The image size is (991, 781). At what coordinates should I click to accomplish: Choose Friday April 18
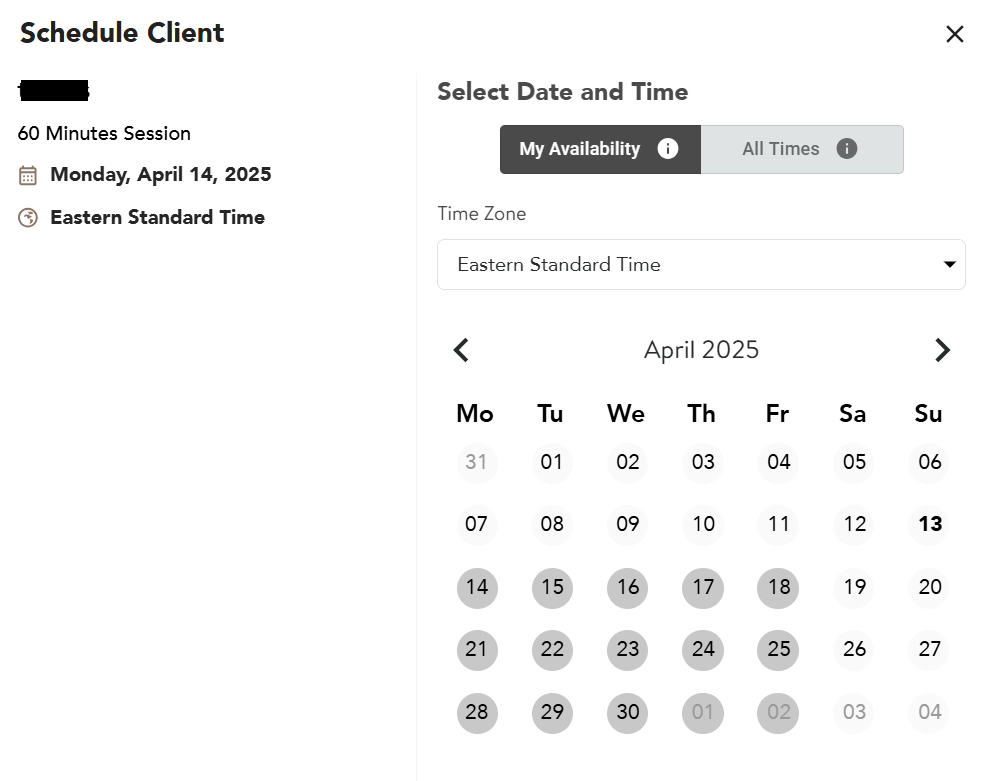[x=778, y=587]
